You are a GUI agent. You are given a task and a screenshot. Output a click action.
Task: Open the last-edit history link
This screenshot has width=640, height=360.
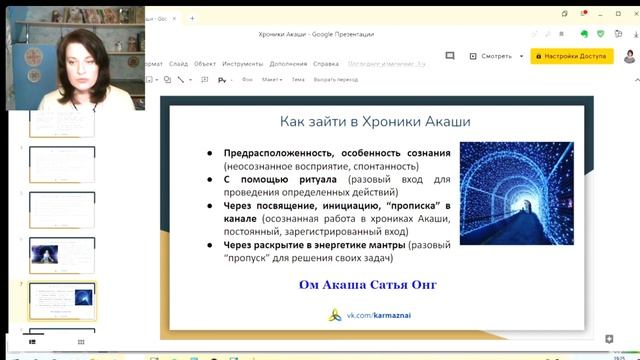pos(387,64)
